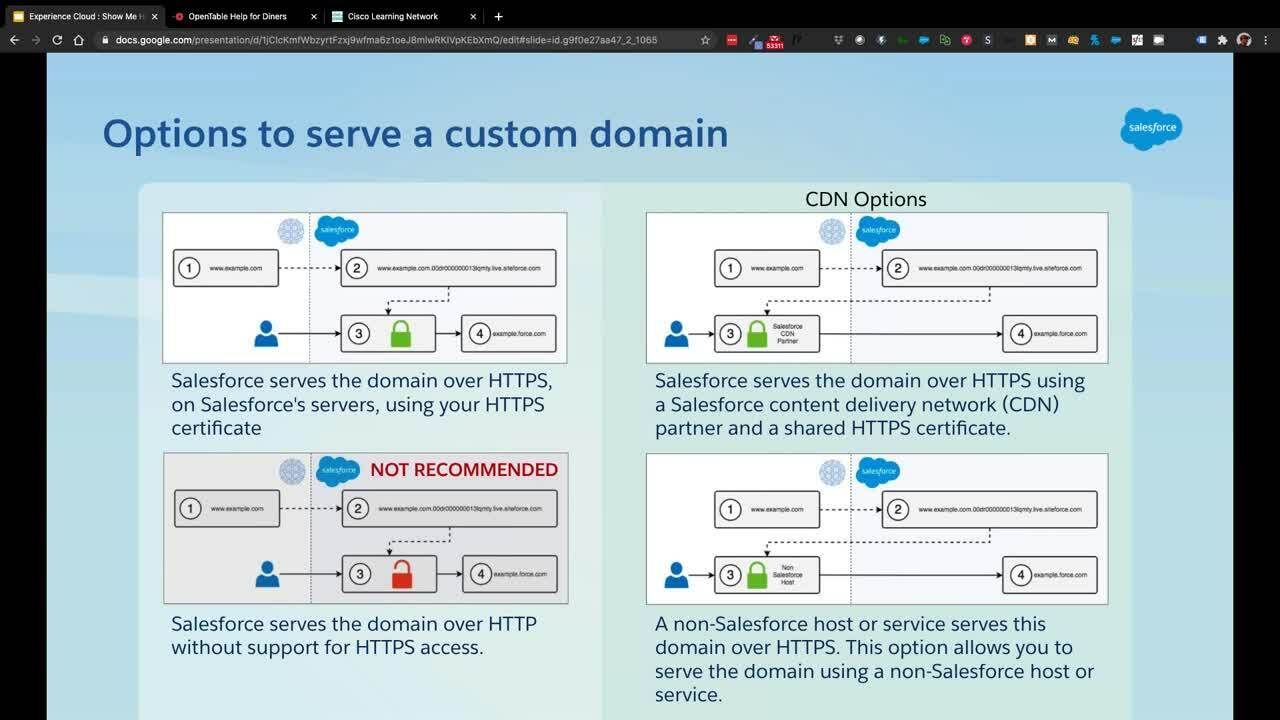Select the Non Salesforce Host diagram
Viewport: 1280px width, 720px height.
[x=877, y=529]
